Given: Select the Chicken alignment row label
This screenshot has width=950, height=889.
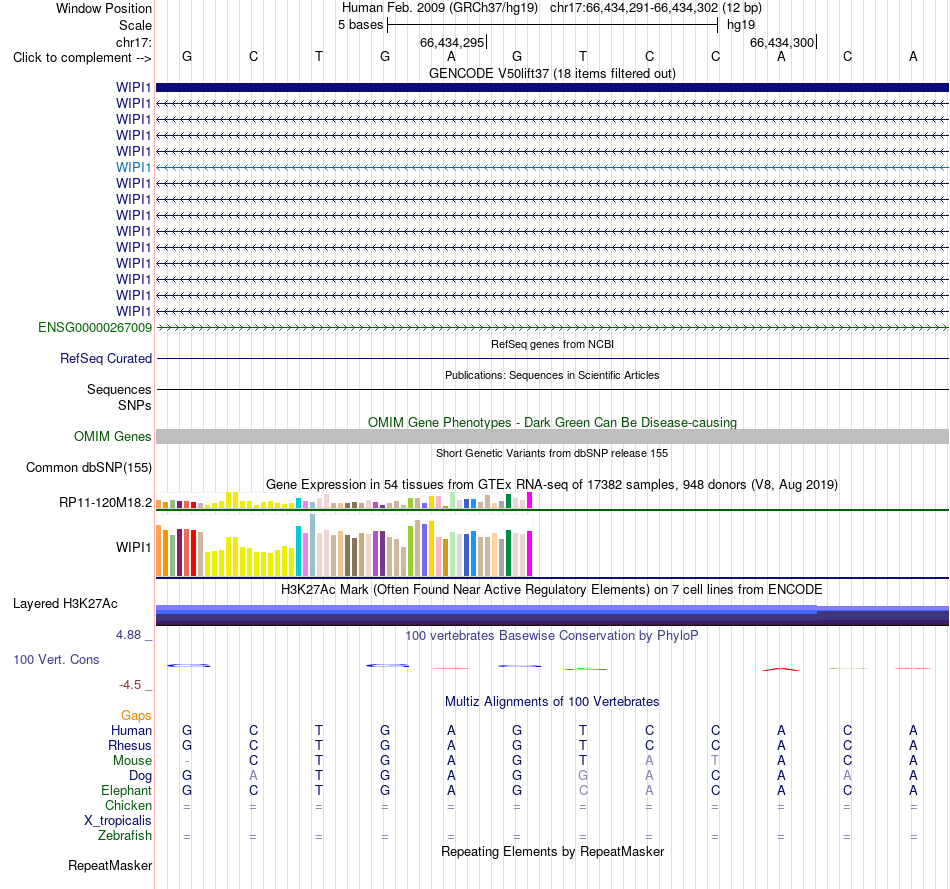Looking at the screenshot, I should coord(128,805).
